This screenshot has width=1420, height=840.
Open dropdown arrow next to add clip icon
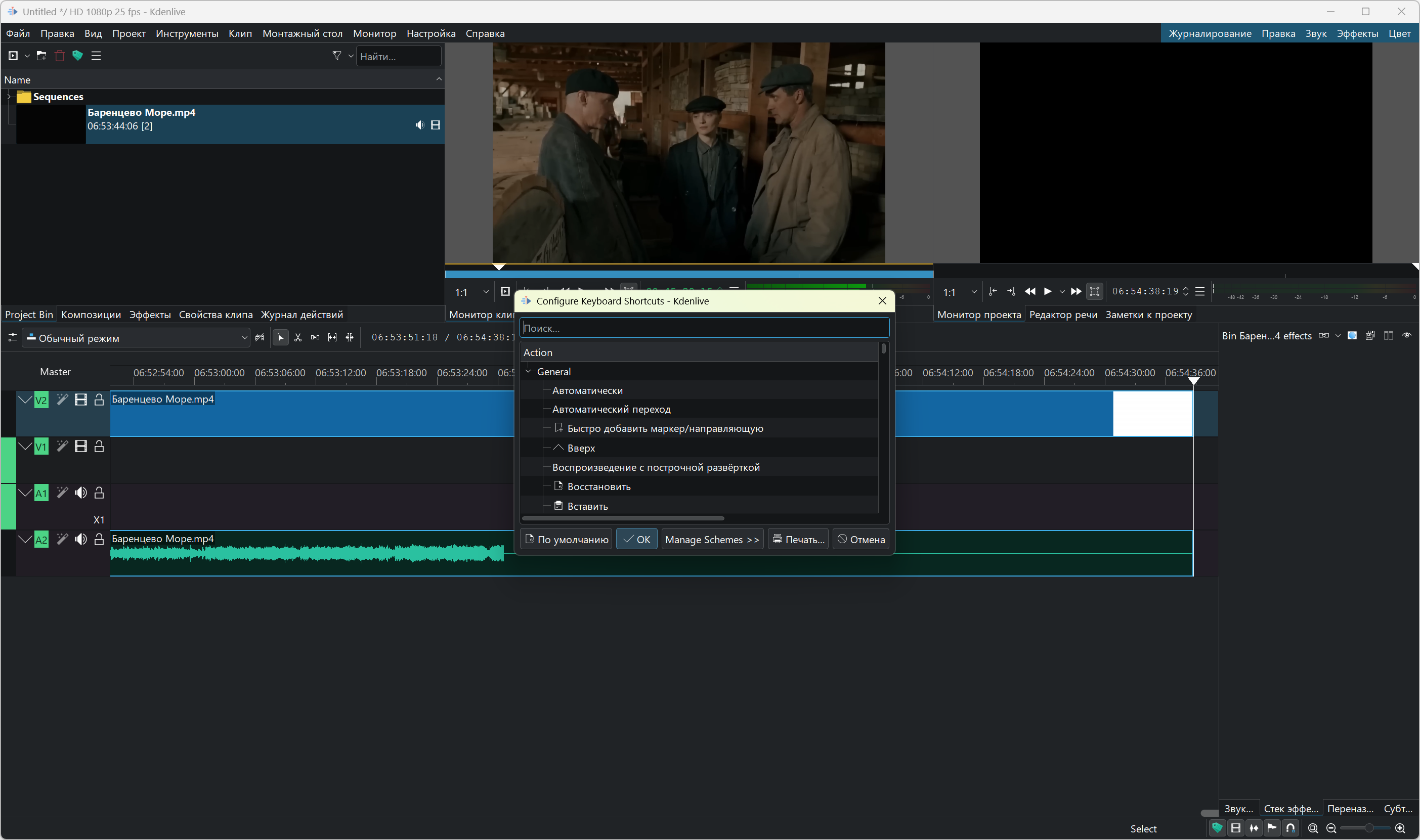27,56
